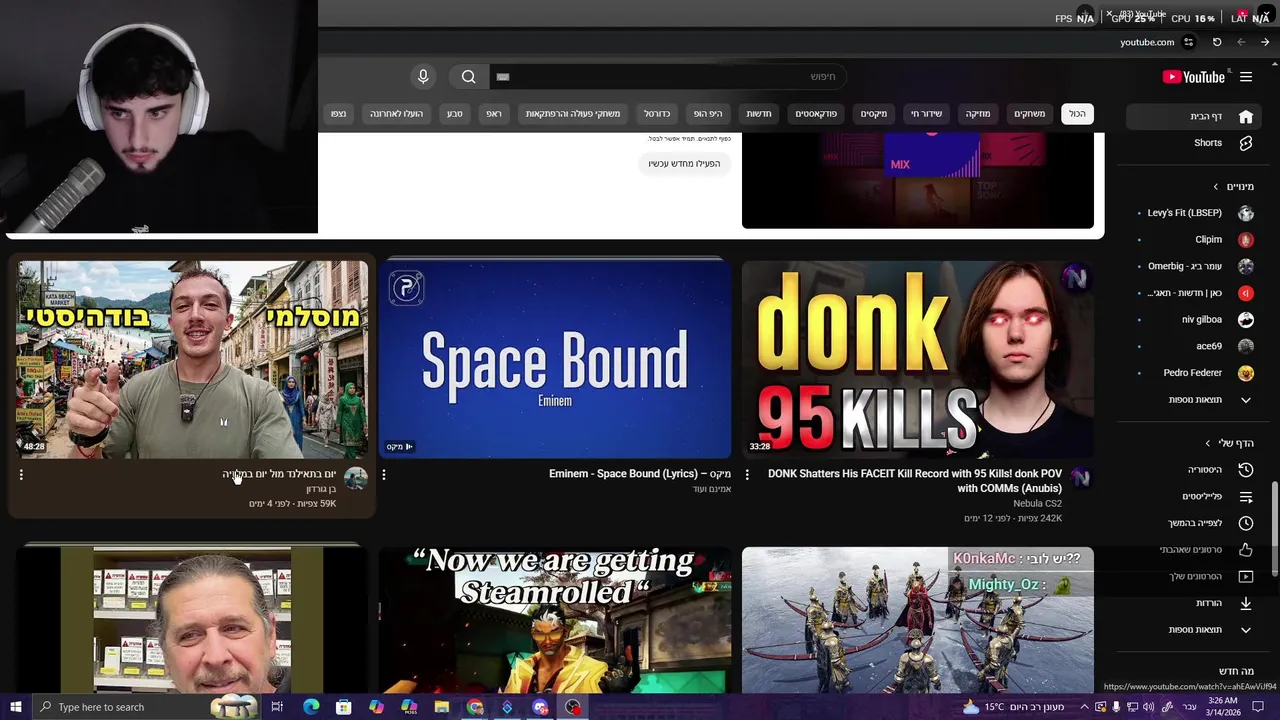This screenshot has width=1280, height=720.
Task: Open the home icon labeled דף הבית
Action: tap(1246, 116)
